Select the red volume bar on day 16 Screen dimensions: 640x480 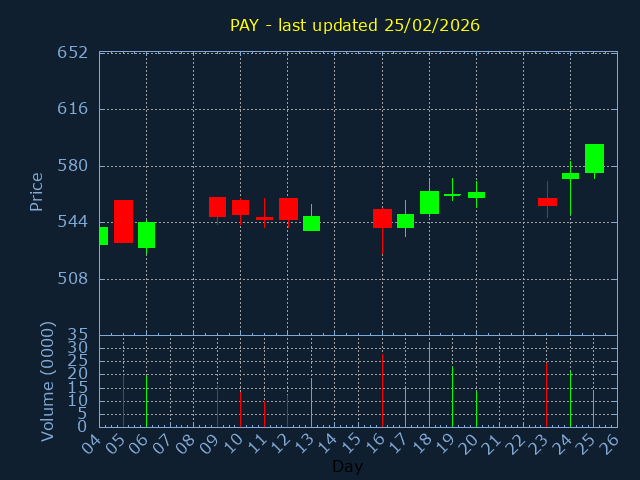[x=382, y=390]
